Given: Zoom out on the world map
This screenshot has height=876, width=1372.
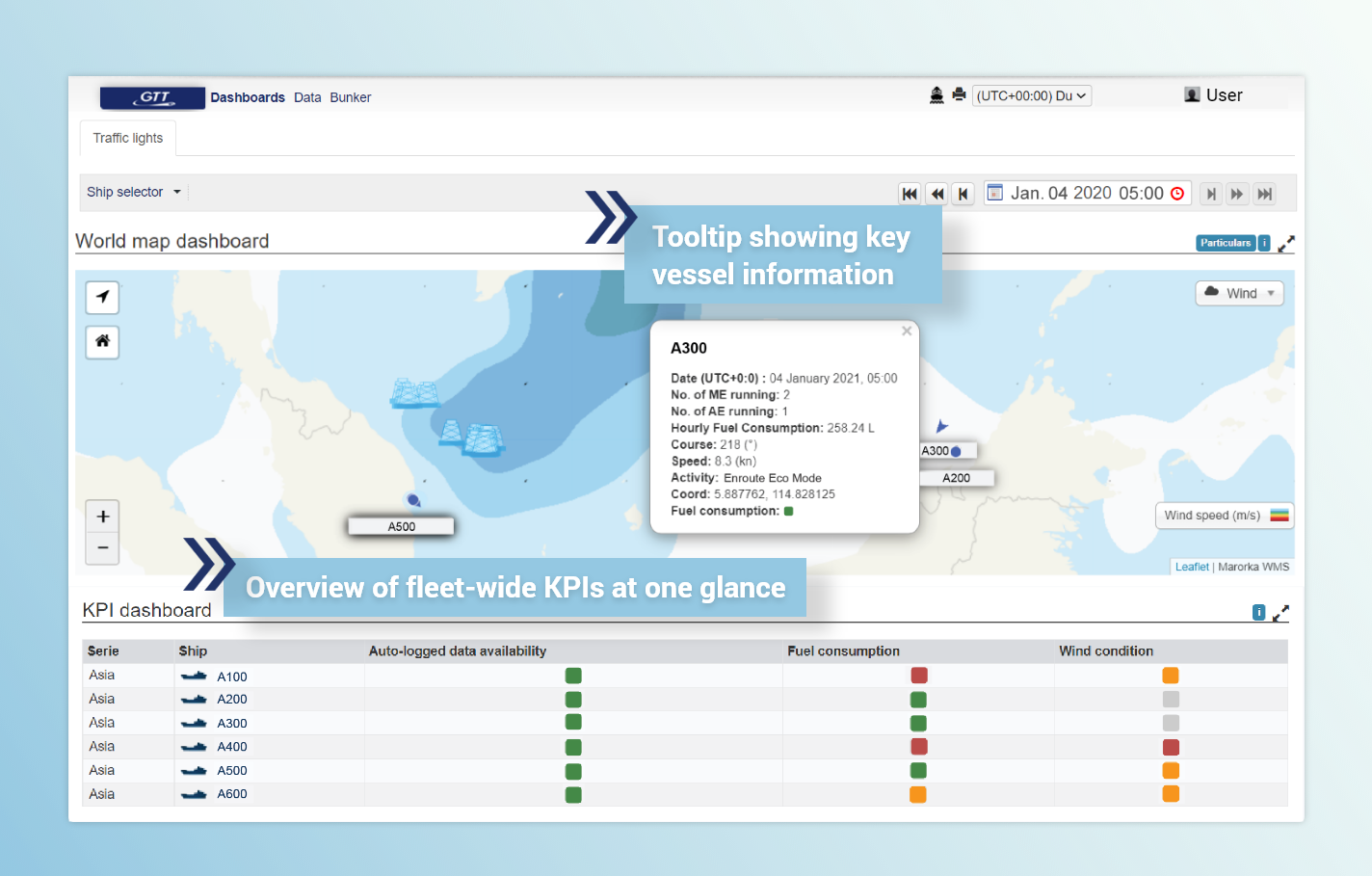Looking at the screenshot, I should [102, 548].
